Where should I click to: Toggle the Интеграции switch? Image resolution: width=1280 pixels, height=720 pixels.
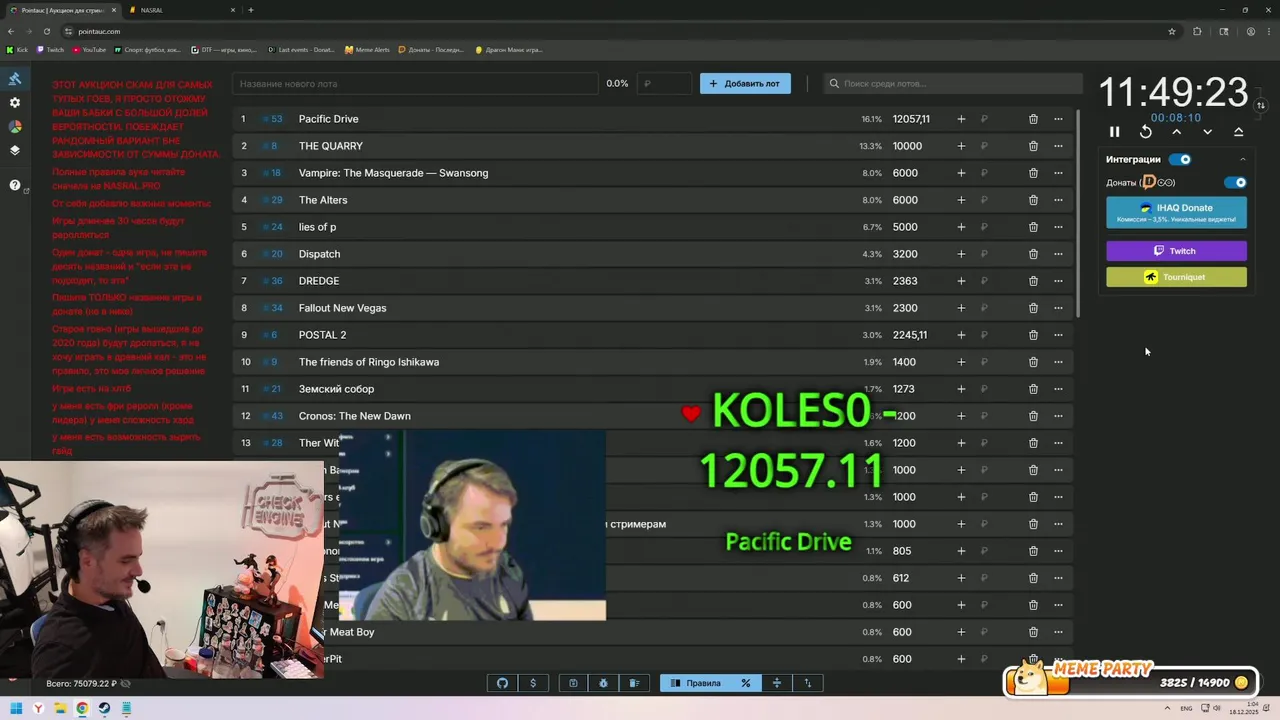[1181, 159]
